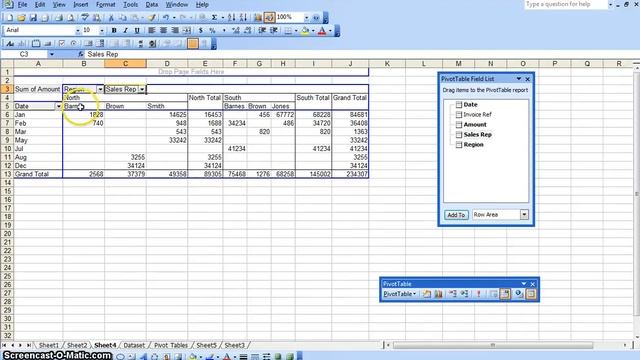This screenshot has width=640, height=360.
Task: Toggle Center alignment on the Formatting toolbar
Action: (x=163, y=31)
